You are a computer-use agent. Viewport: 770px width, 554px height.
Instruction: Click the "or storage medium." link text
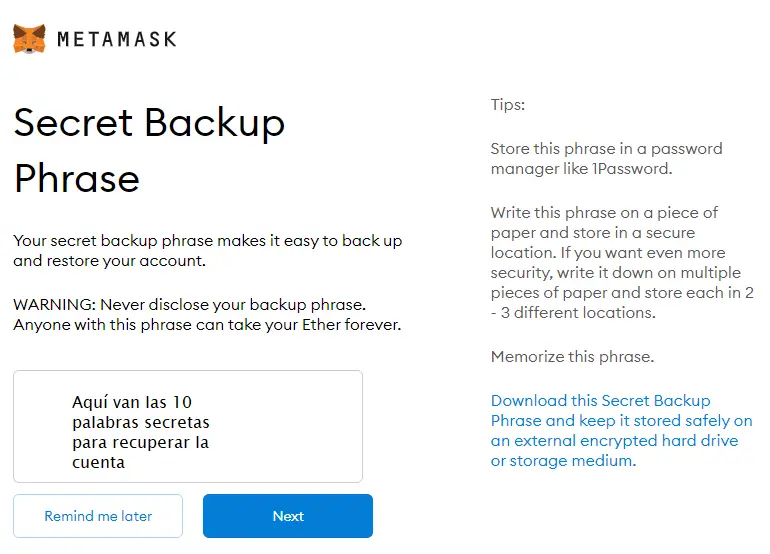tap(562, 461)
